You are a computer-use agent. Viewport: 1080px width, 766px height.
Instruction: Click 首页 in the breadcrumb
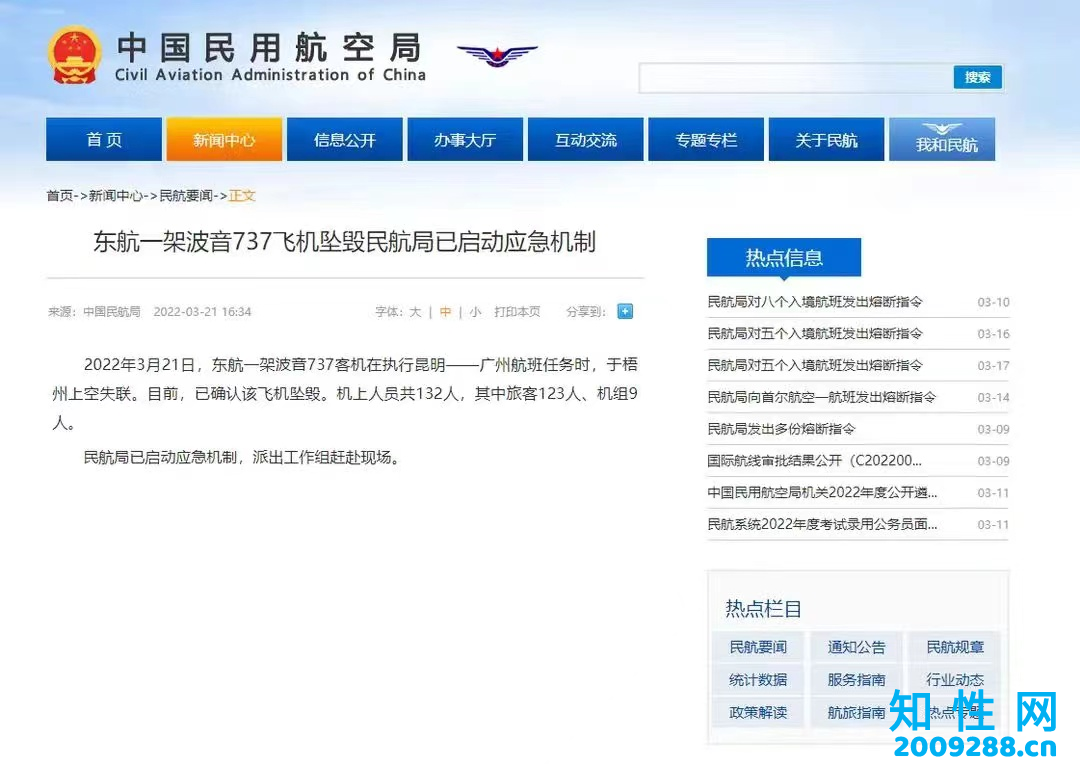59,196
